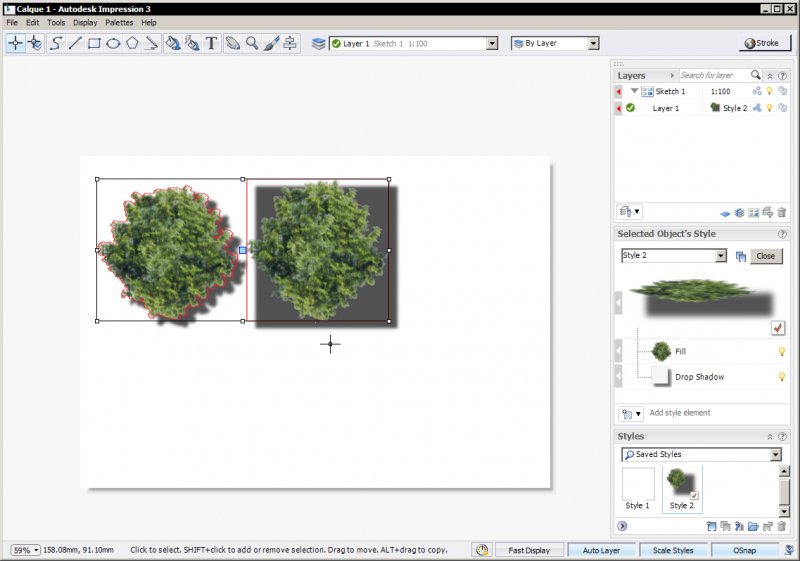Screen dimensions: 800x561
Task: Click the layers stack icon in toolbar
Action: coord(318,44)
